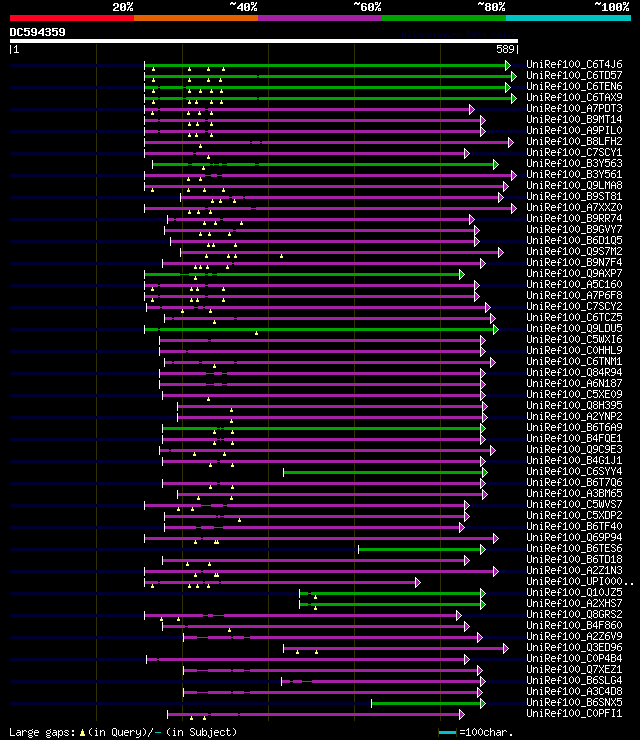This screenshot has height=740, width=640.
Task: Click the UniRef100_A9PIL0 text
Action: pos(574,130)
